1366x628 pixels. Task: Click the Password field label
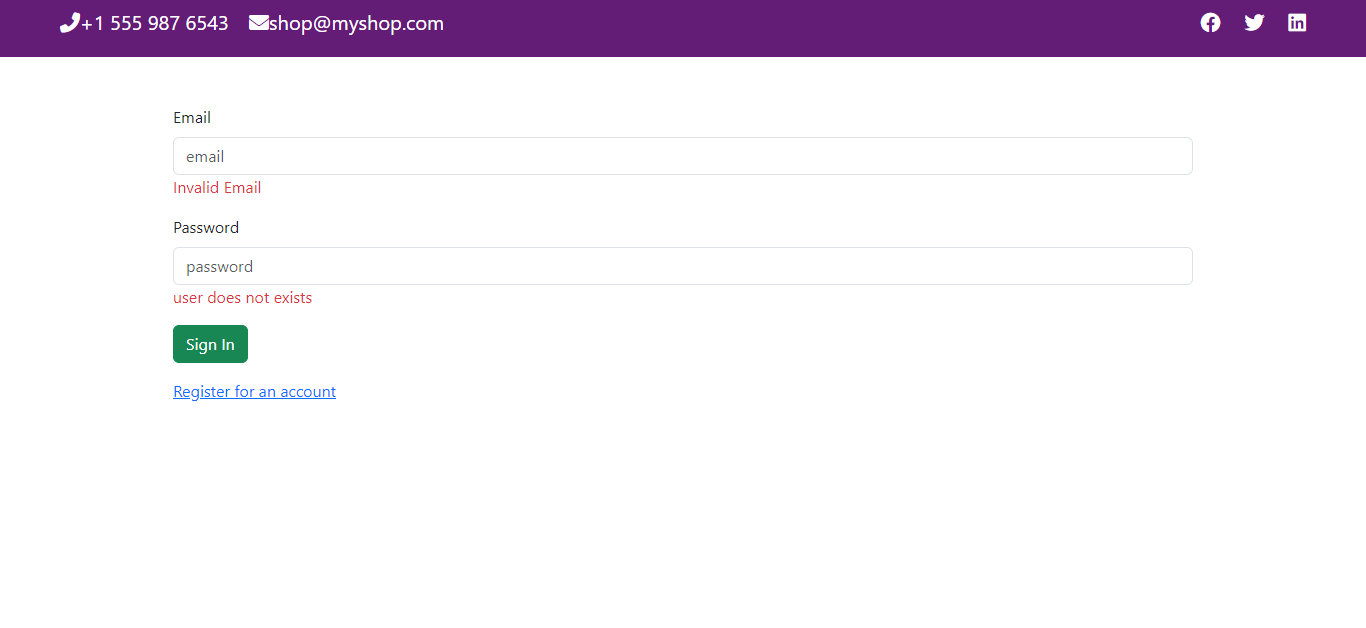pos(206,227)
